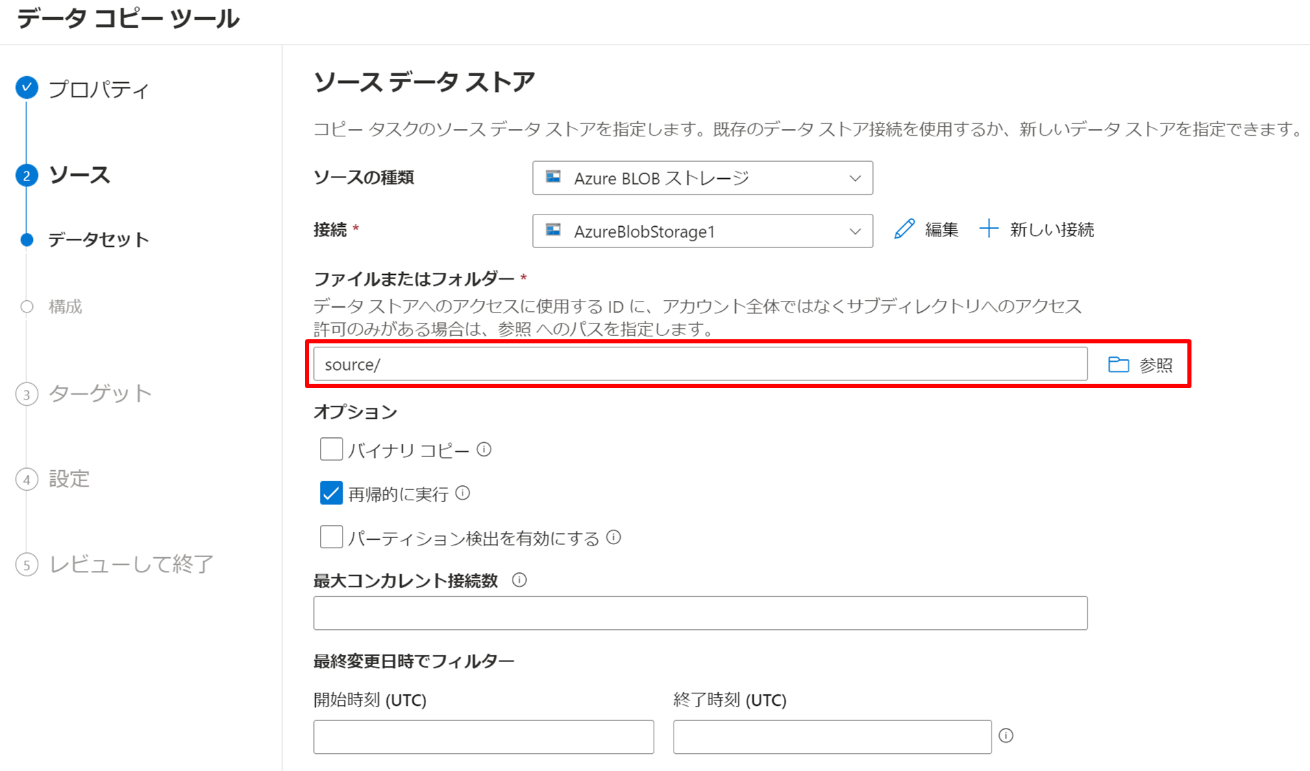
Task: Click the plus icon for new connection
Action: 988,229
